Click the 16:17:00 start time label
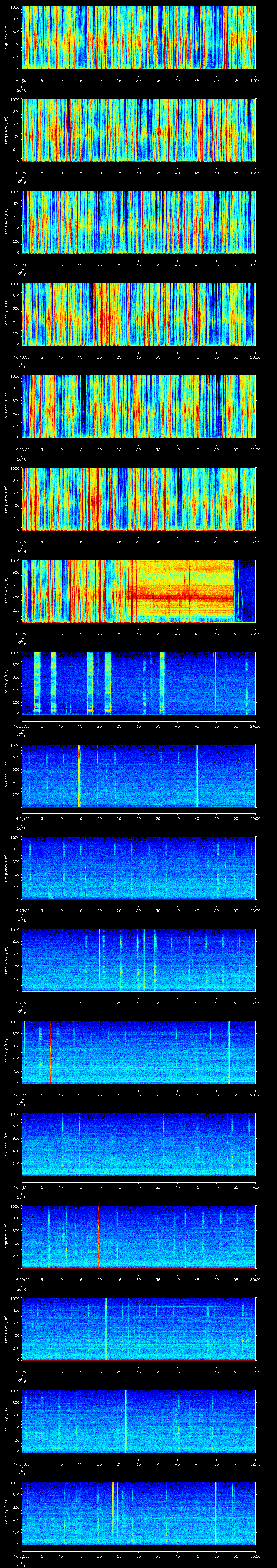The image size is (277, 1568). point(21,173)
